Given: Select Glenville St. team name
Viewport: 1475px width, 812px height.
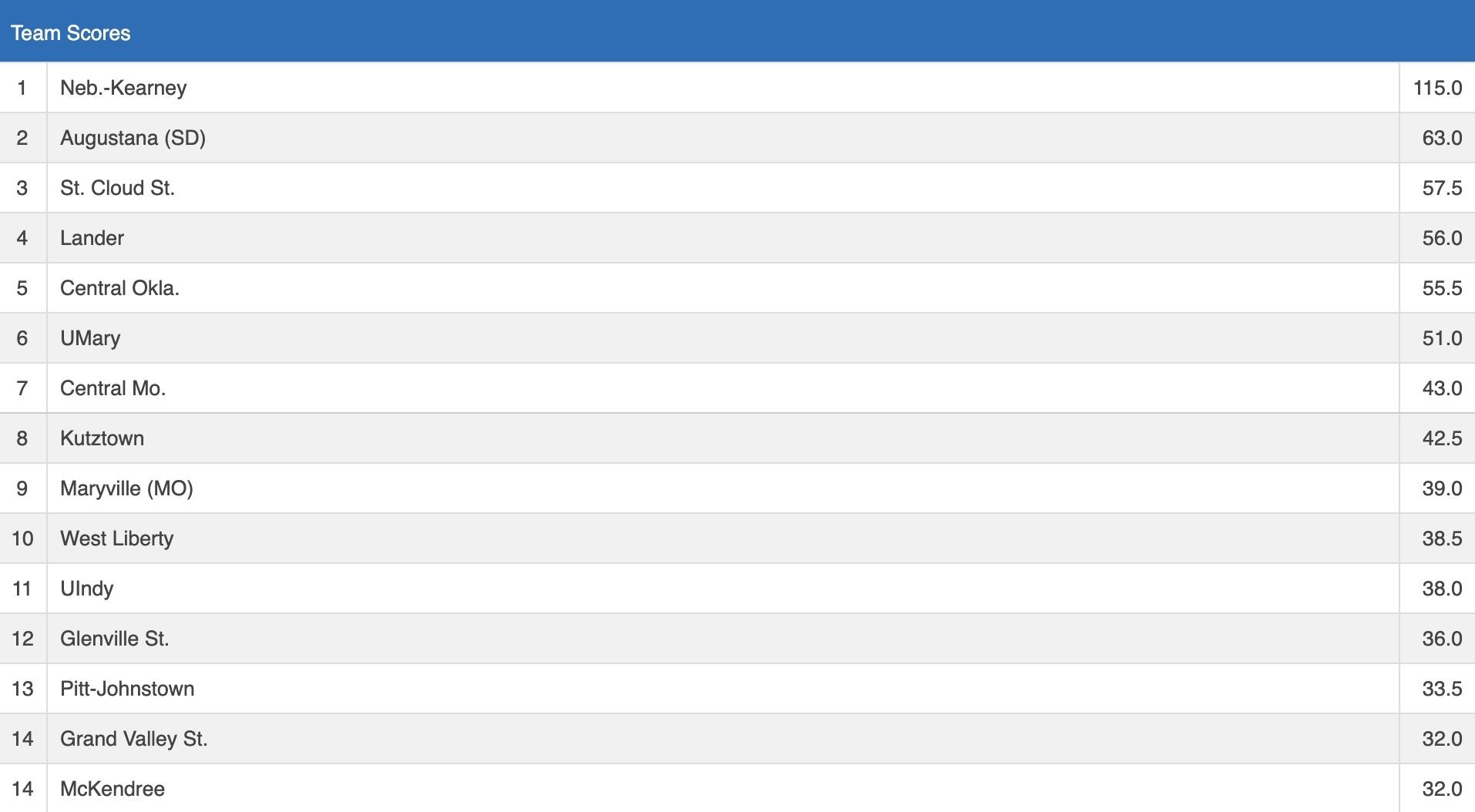Looking at the screenshot, I should pyautogui.click(x=114, y=639).
